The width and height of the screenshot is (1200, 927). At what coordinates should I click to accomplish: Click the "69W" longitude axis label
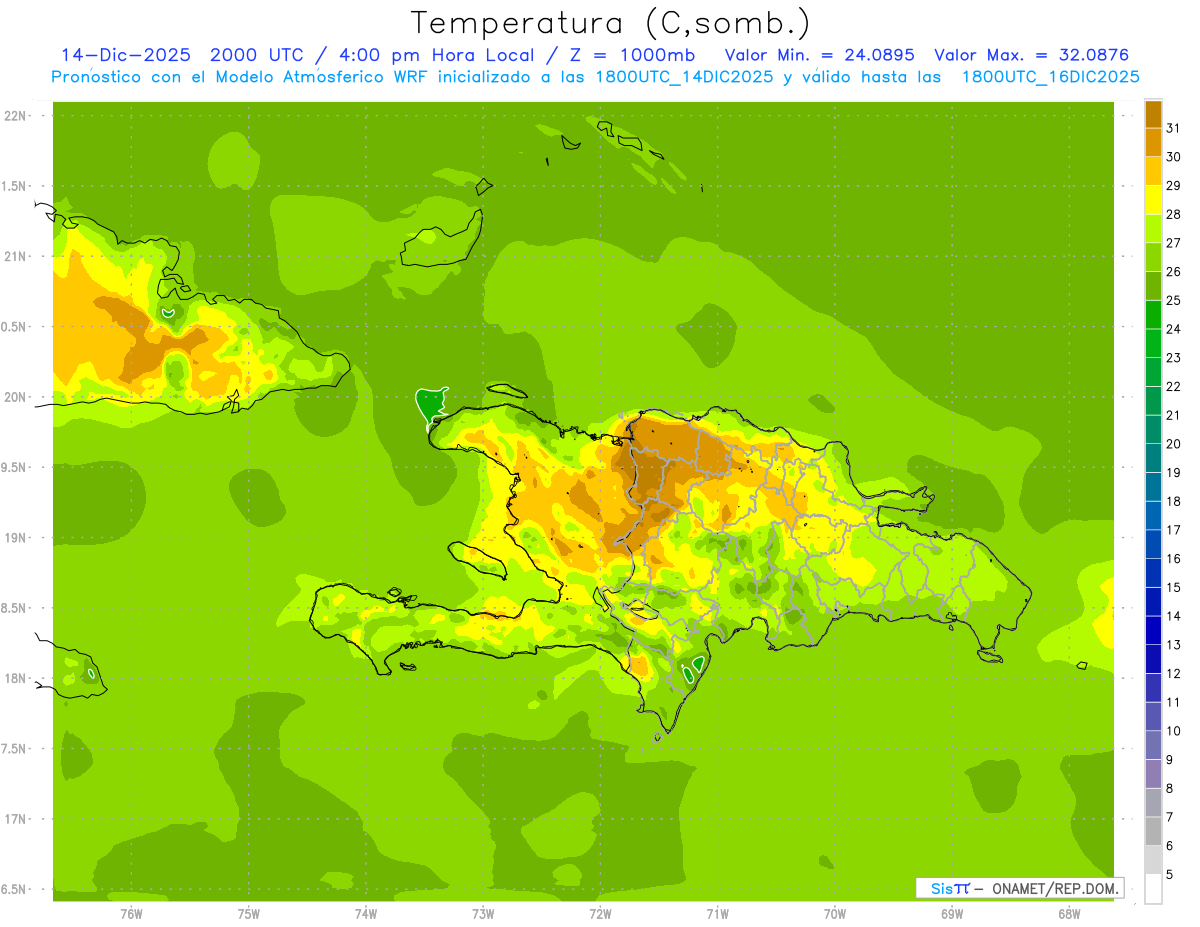pos(952,913)
